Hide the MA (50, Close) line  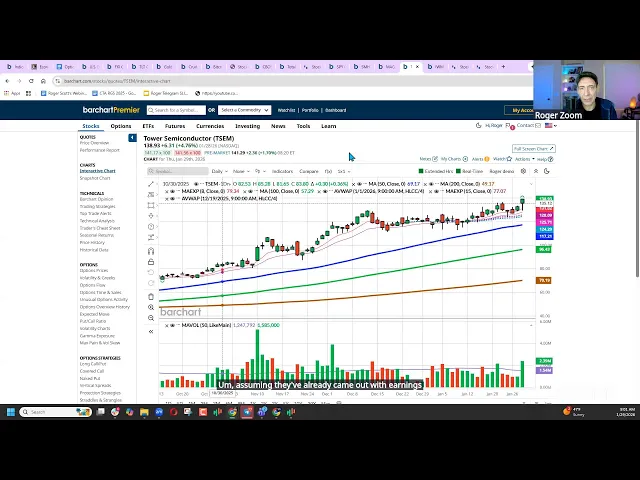[360, 184]
